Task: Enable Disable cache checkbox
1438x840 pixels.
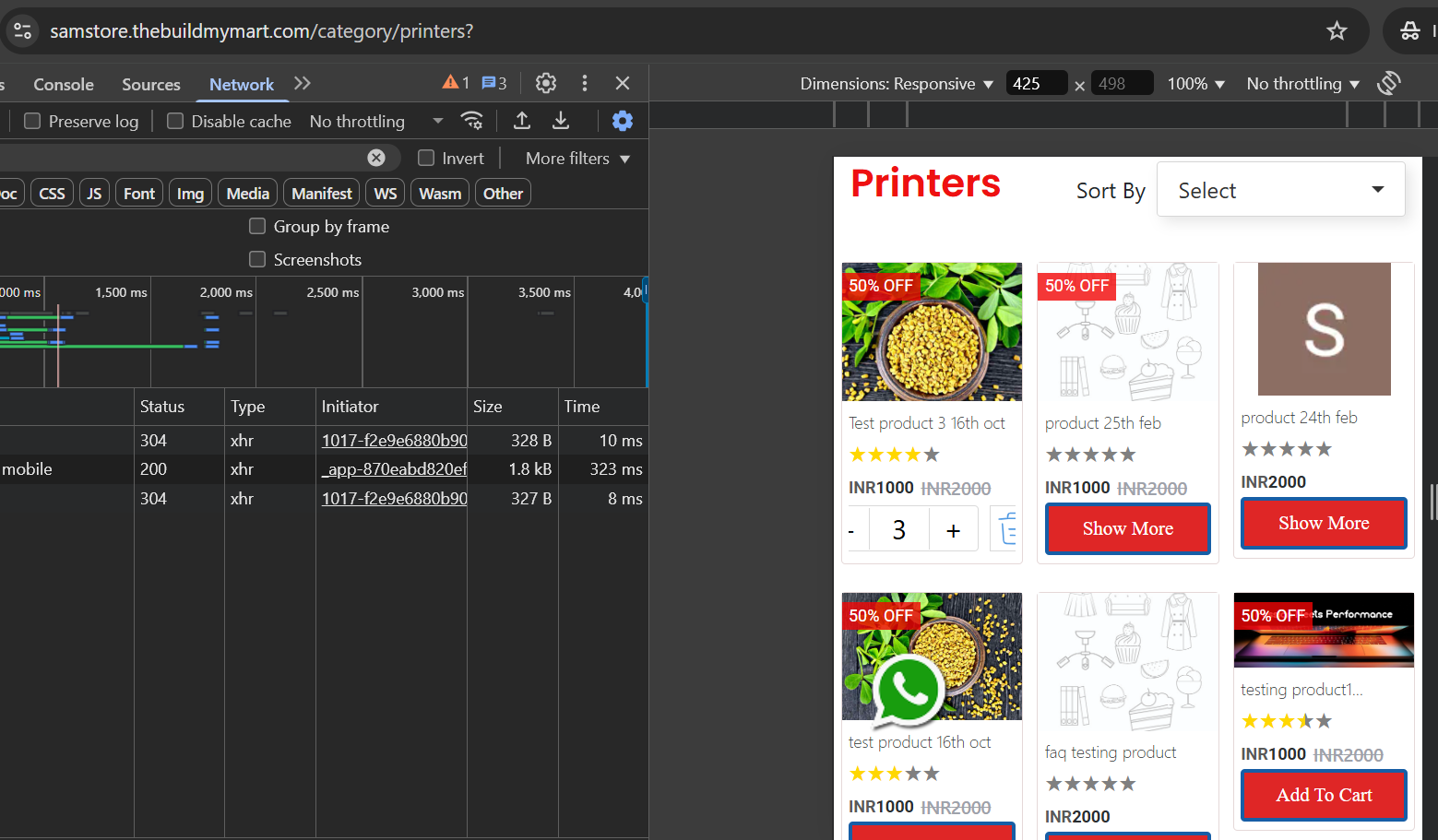Action: 175,121
